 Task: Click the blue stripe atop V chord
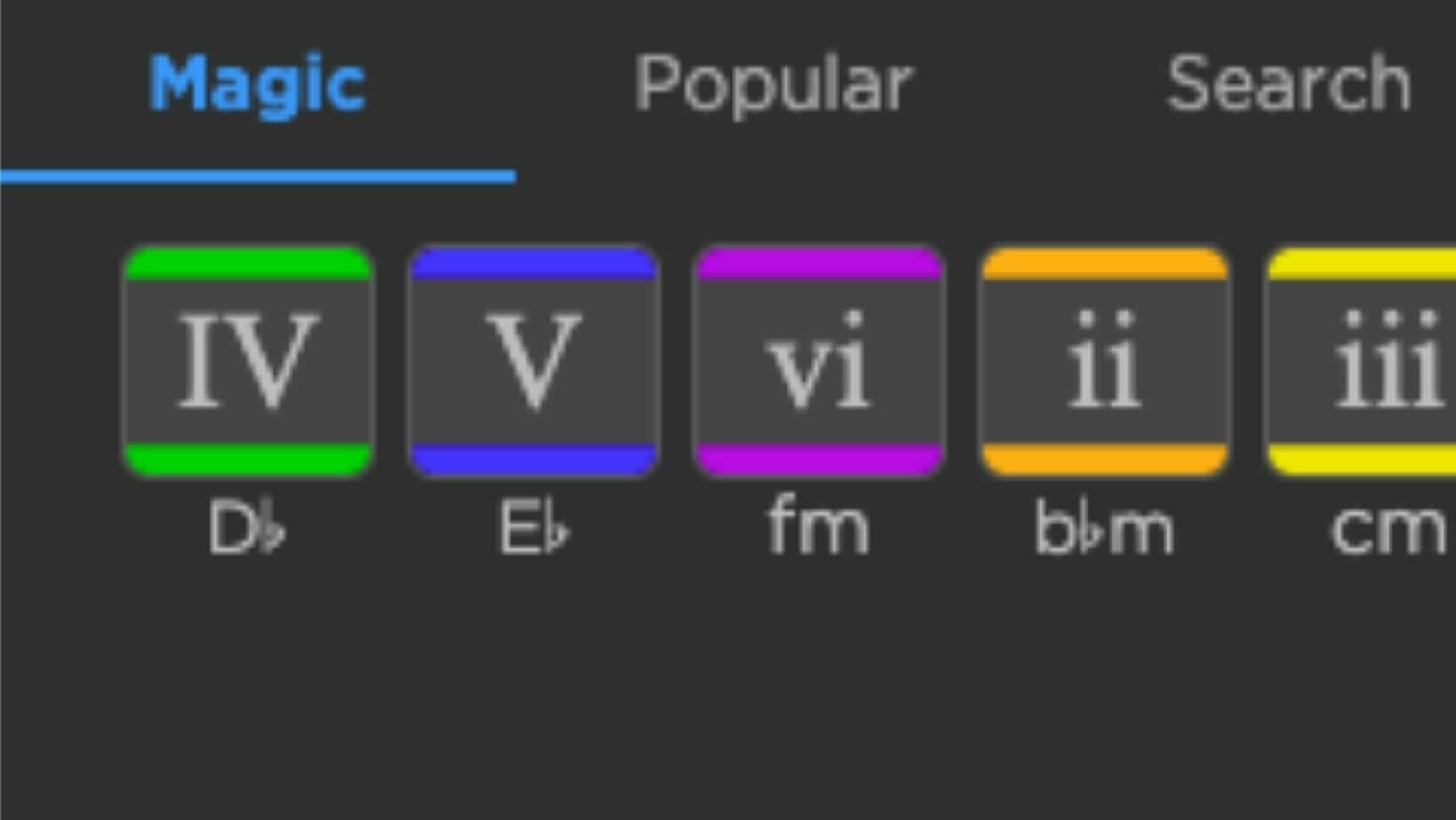[534, 264]
